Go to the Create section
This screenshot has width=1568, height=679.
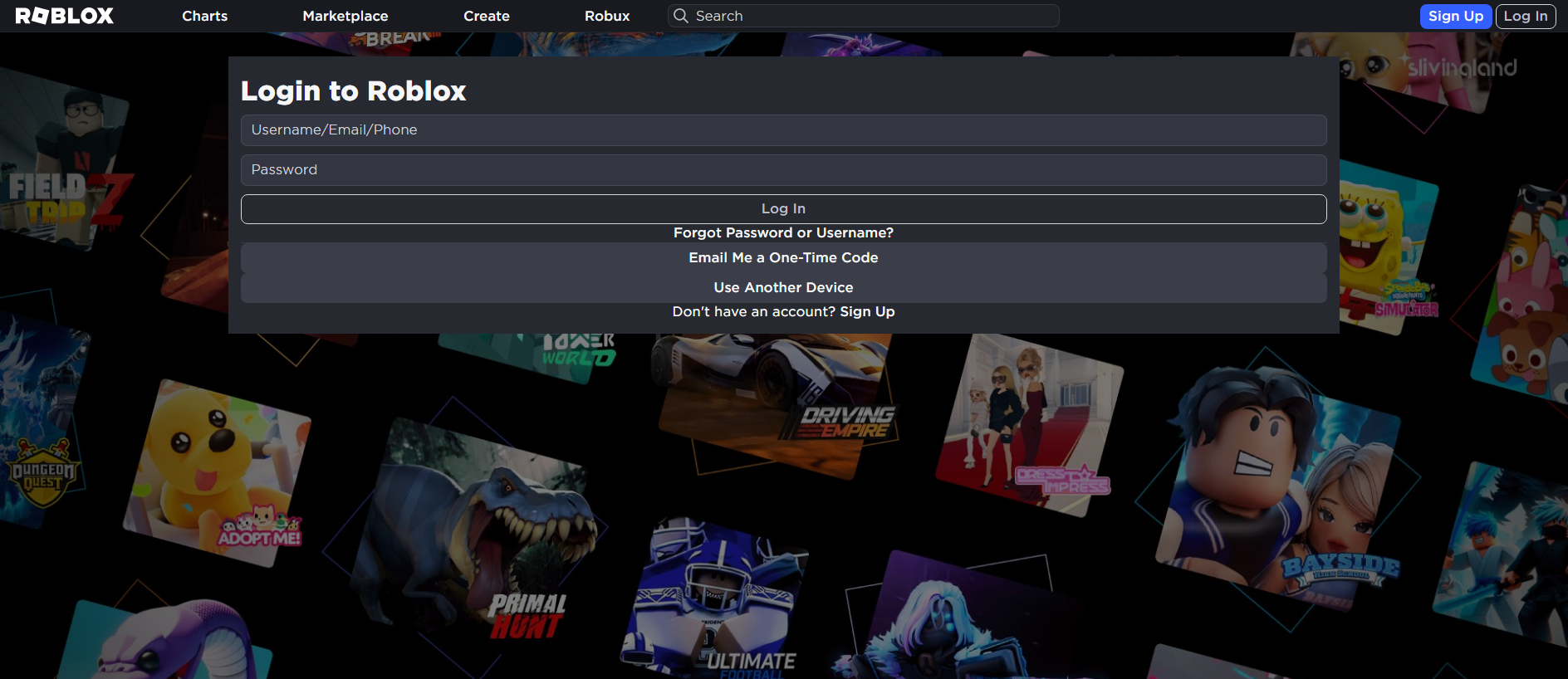487,16
